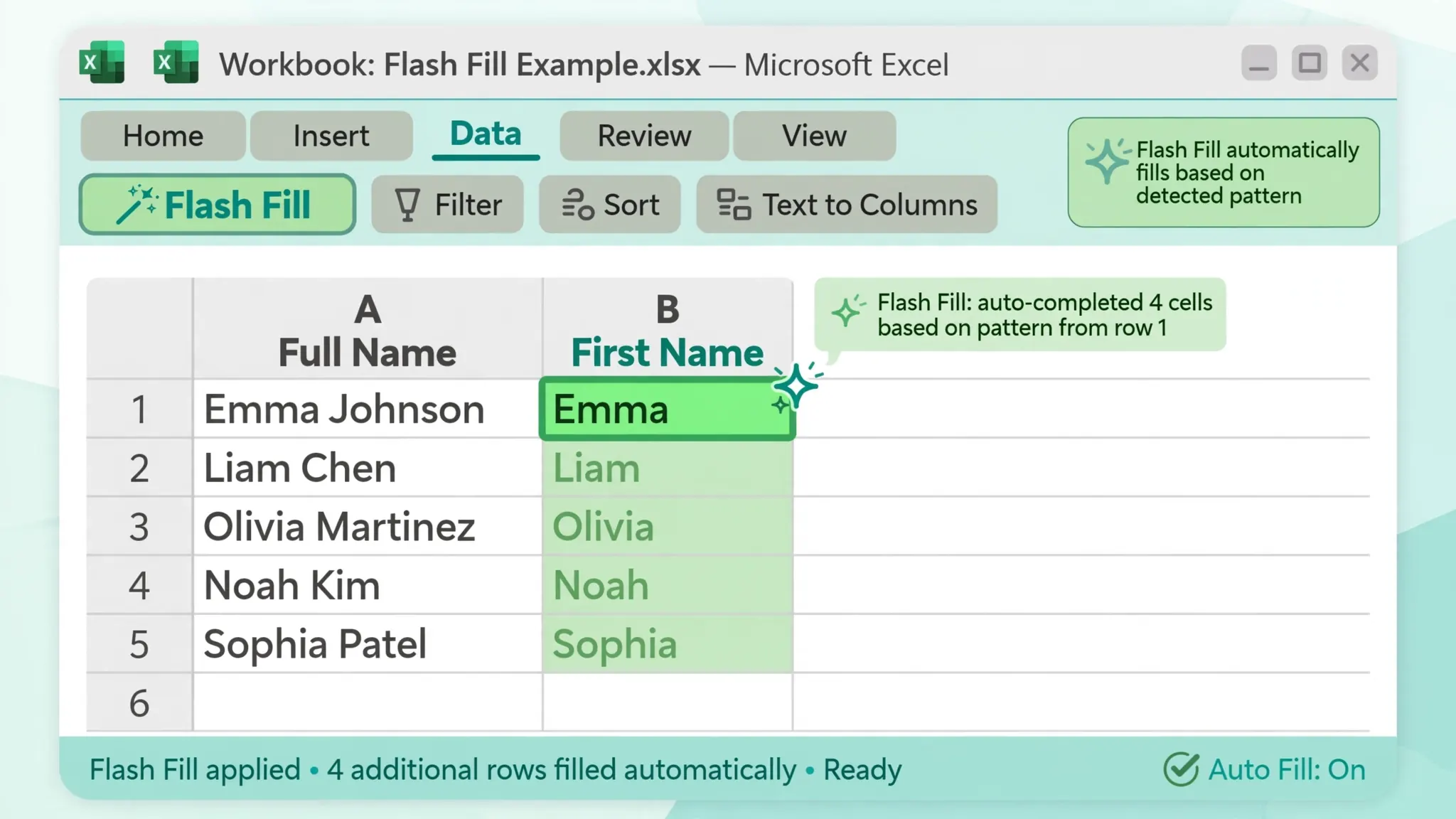Viewport: 1456px width, 819px height.
Task: Select column B header
Action: click(x=667, y=329)
